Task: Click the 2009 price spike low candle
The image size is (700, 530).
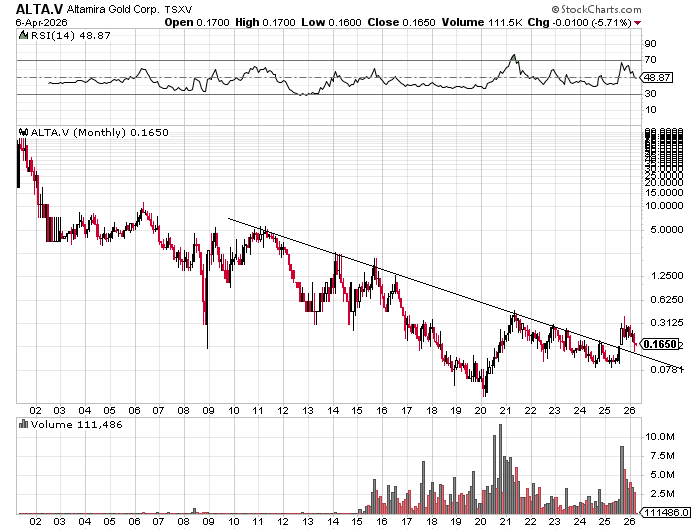Action: point(208,300)
